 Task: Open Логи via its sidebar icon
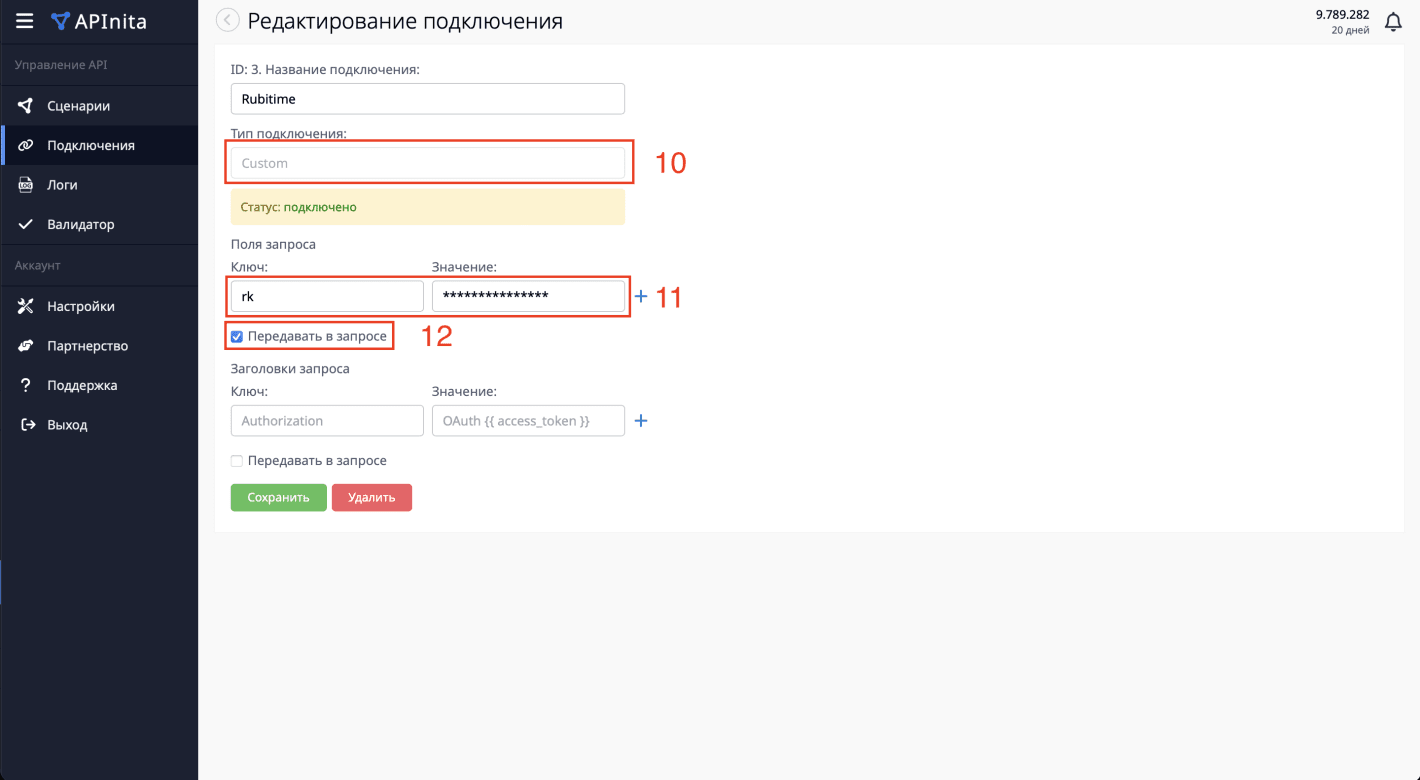27,184
